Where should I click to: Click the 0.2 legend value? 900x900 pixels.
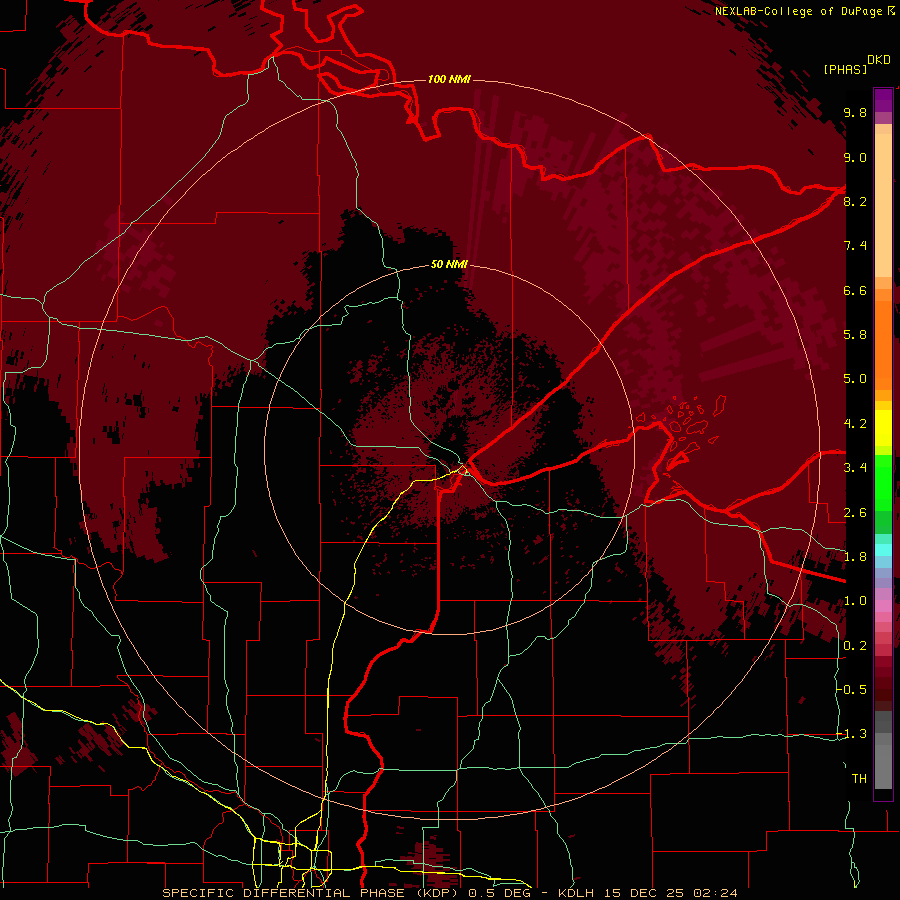[x=855, y=646]
